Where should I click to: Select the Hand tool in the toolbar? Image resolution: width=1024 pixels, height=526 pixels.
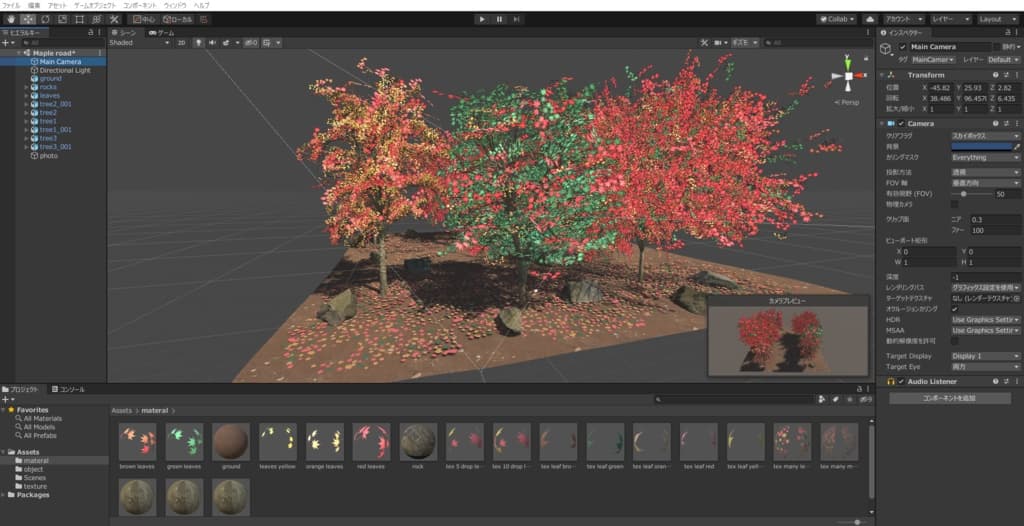pyautogui.click(x=9, y=19)
